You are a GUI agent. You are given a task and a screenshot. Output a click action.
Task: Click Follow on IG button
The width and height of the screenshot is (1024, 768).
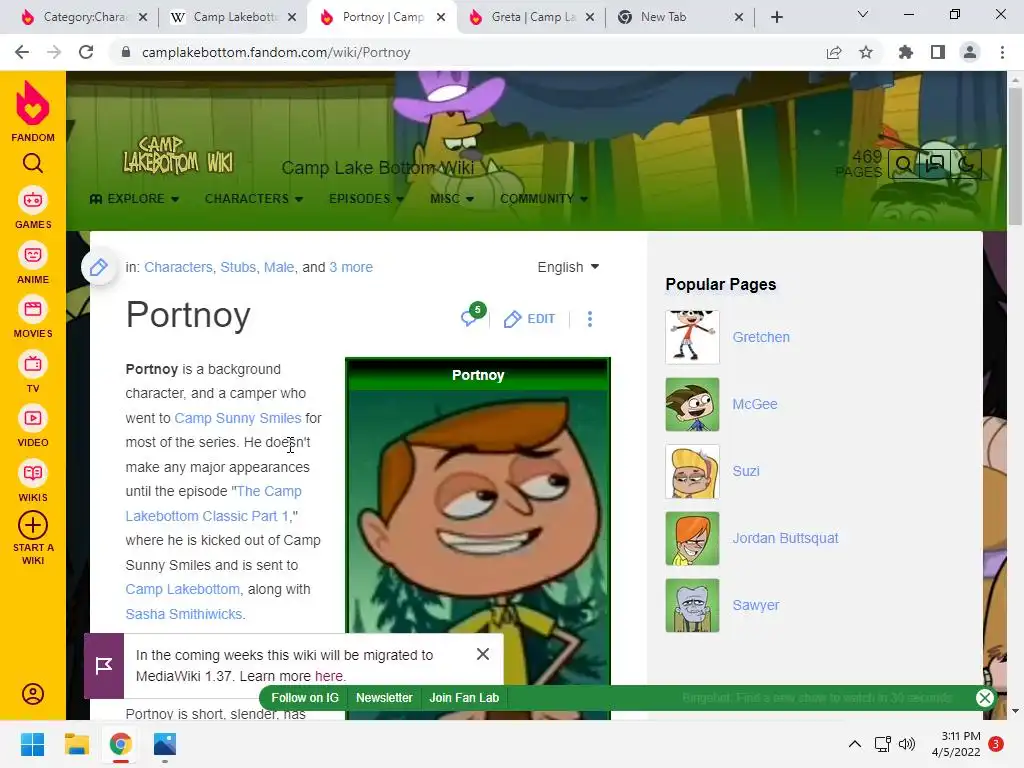click(305, 697)
